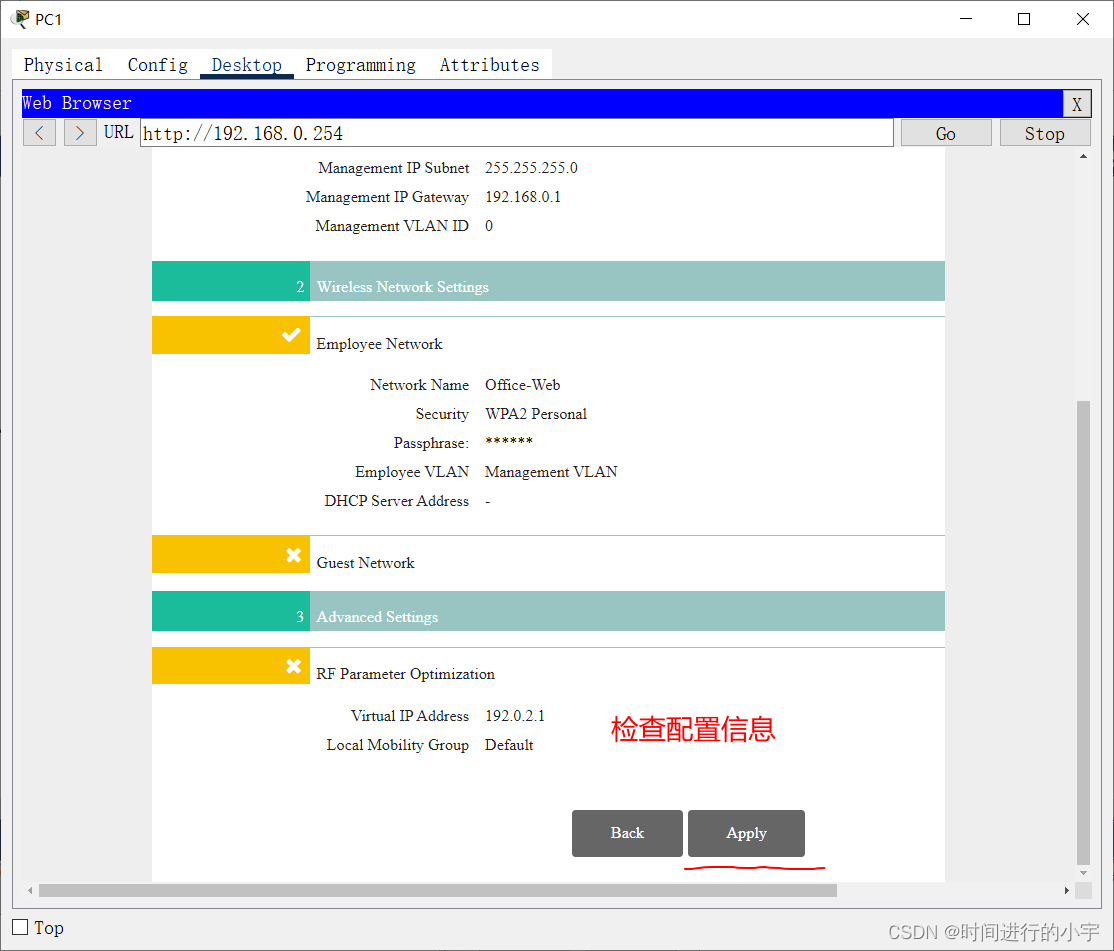
Task: Click the scroll right arrow
Action: (x=1066, y=890)
